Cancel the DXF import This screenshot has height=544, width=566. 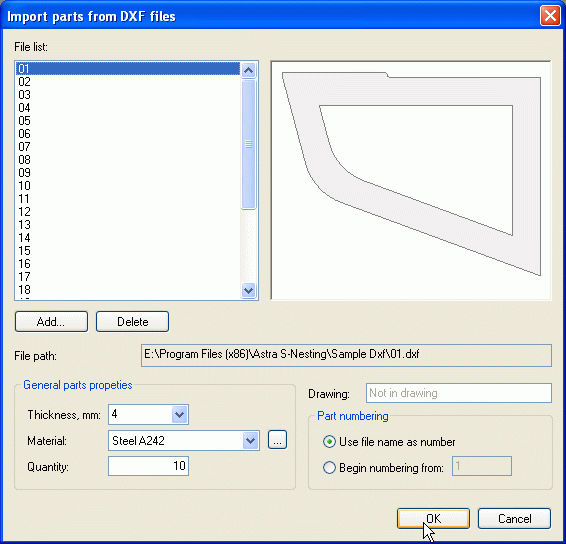click(x=514, y=518)
